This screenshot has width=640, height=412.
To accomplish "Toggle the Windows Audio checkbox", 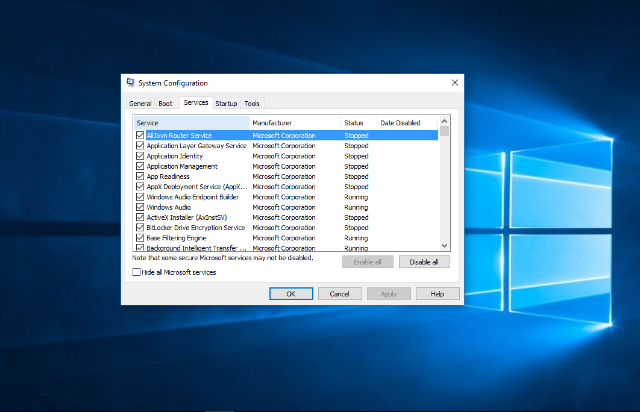I will [140, 207].
